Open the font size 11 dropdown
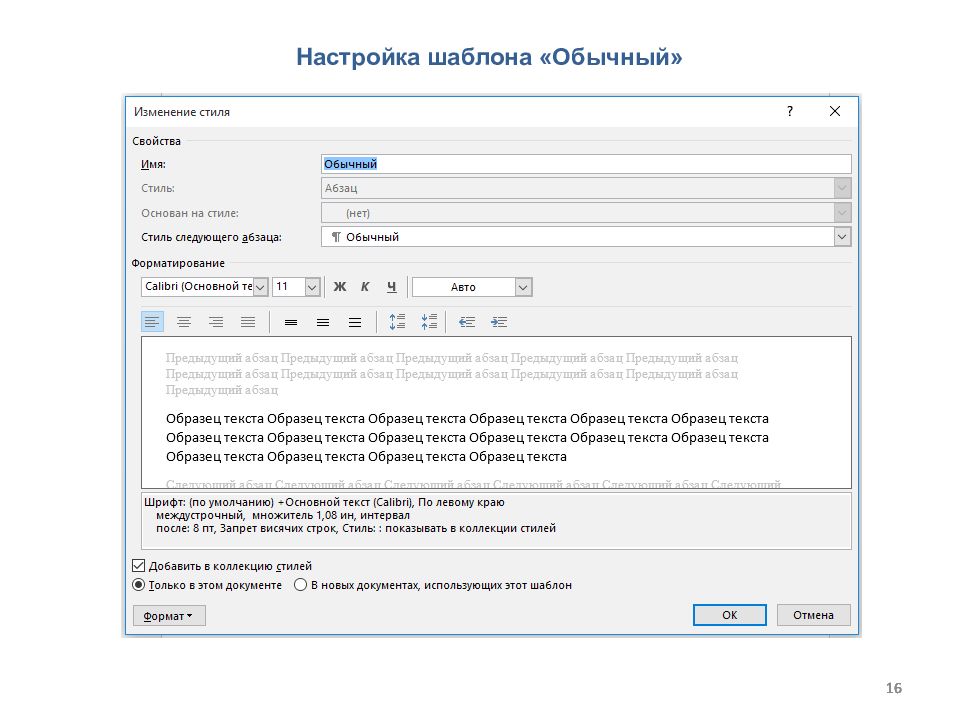The width and height of the screenshot is (960, 720). 312,287
